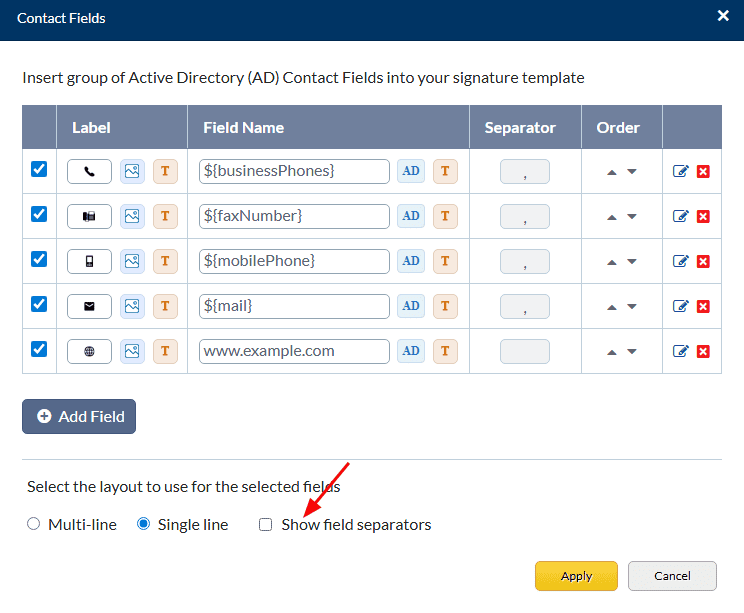Click the separator box for the ${mail} row
The width and height of the screenshot is (744, 613).
coord(525,306)
